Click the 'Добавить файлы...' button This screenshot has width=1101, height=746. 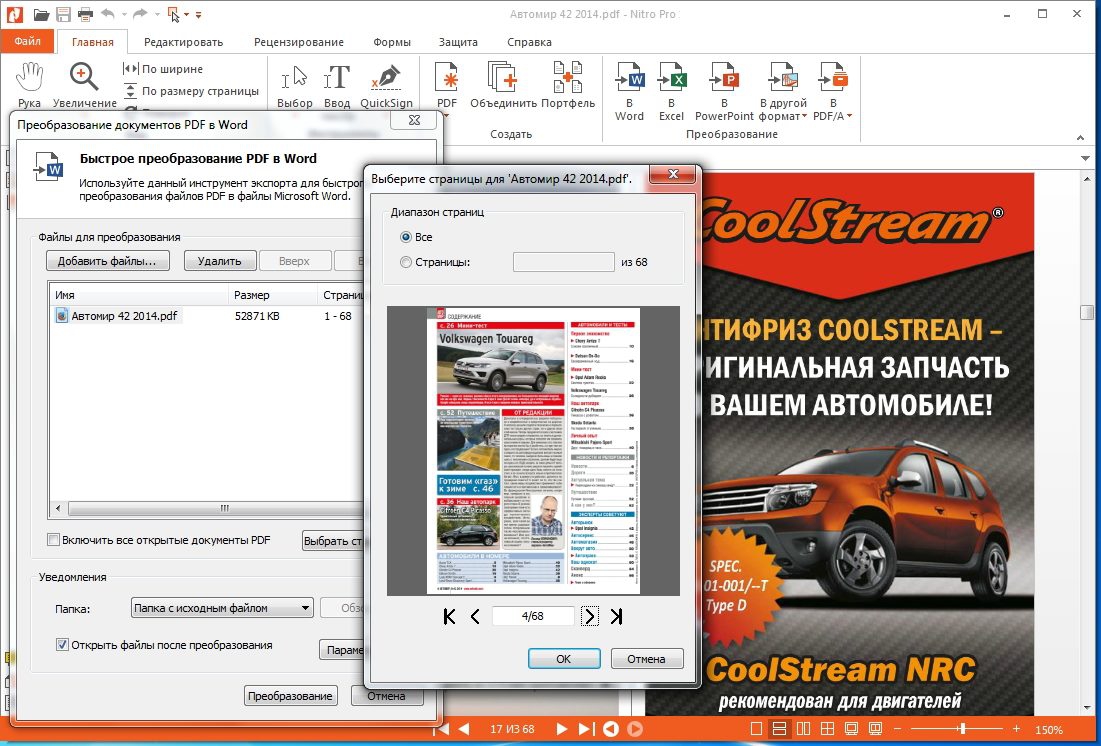[x=108, y=261]
